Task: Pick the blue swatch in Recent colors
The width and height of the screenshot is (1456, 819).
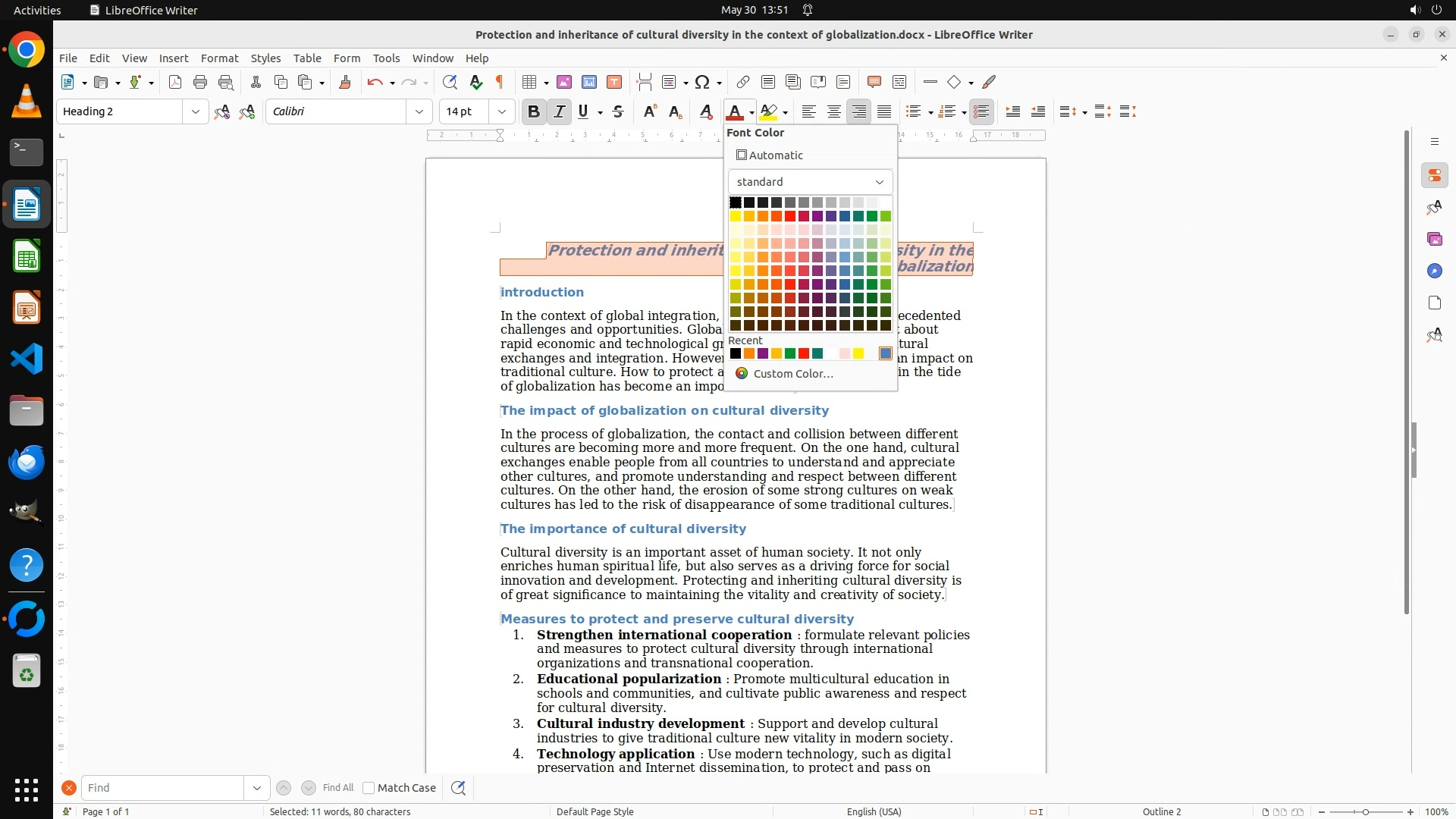Action: (885, 353)
